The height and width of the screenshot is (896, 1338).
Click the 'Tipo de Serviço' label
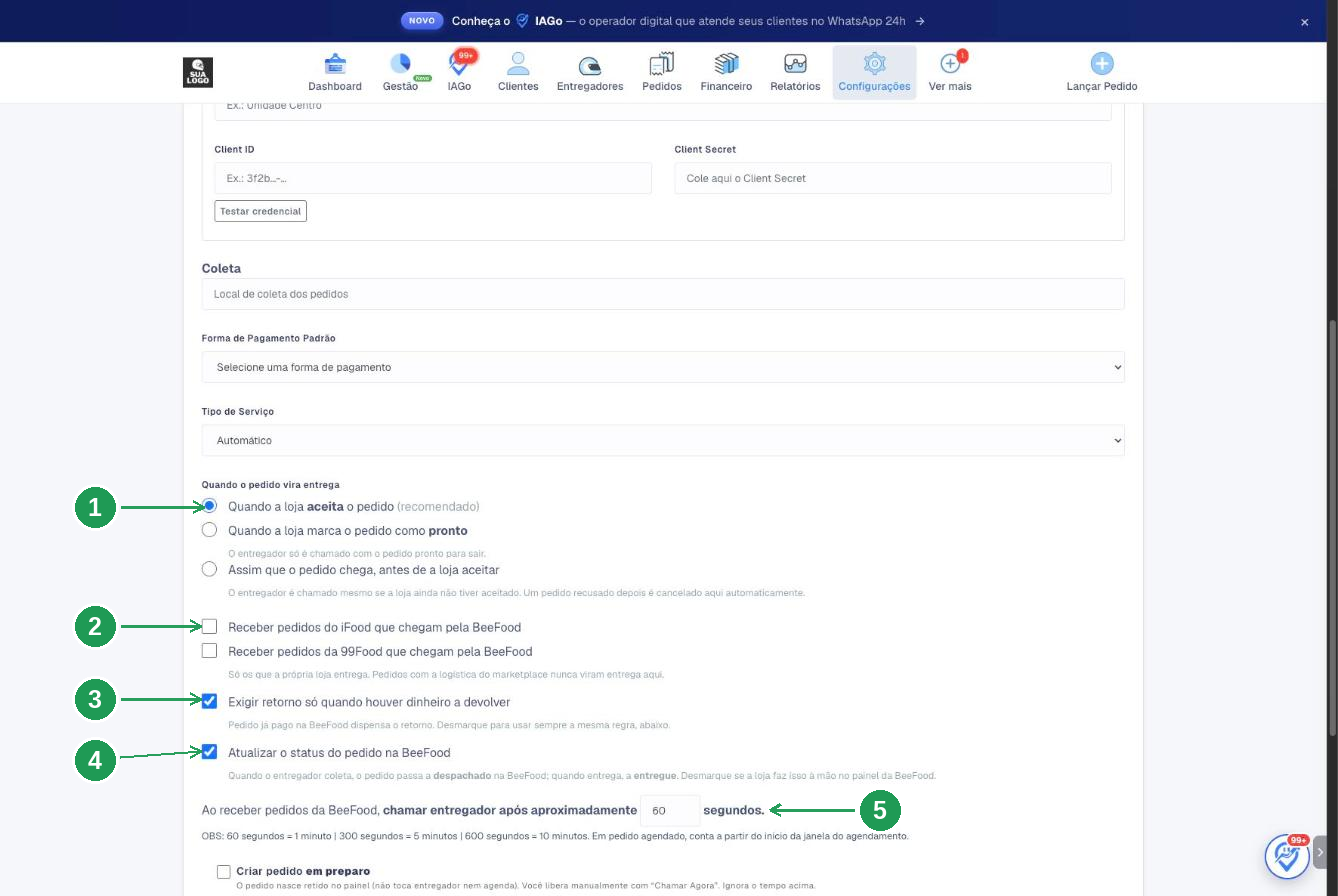click(x=238, y=412)
